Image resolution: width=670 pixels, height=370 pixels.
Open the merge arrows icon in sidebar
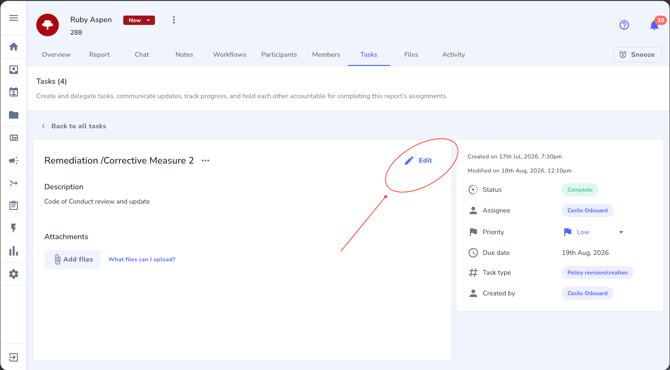(14, 183)
